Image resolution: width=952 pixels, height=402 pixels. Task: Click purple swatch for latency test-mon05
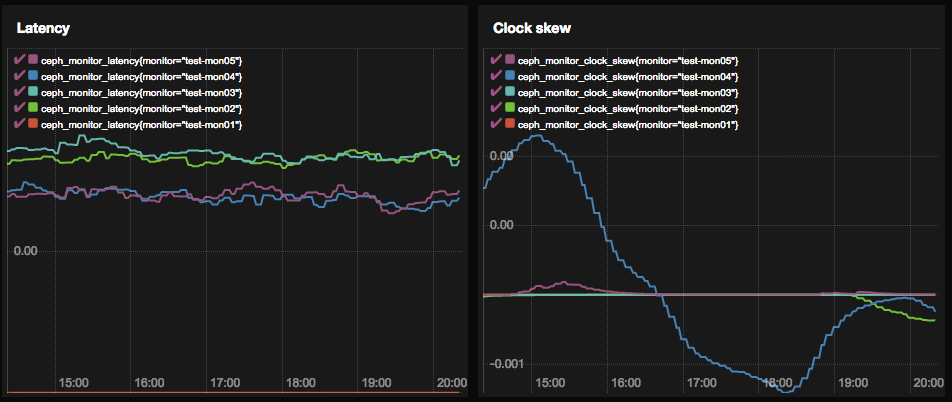tap(33, 60)
